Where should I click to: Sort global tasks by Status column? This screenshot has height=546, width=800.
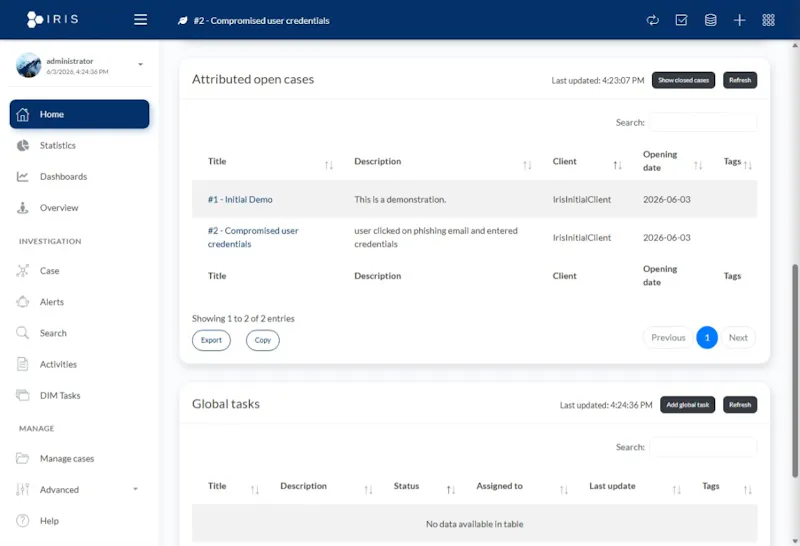pos(451,489)
